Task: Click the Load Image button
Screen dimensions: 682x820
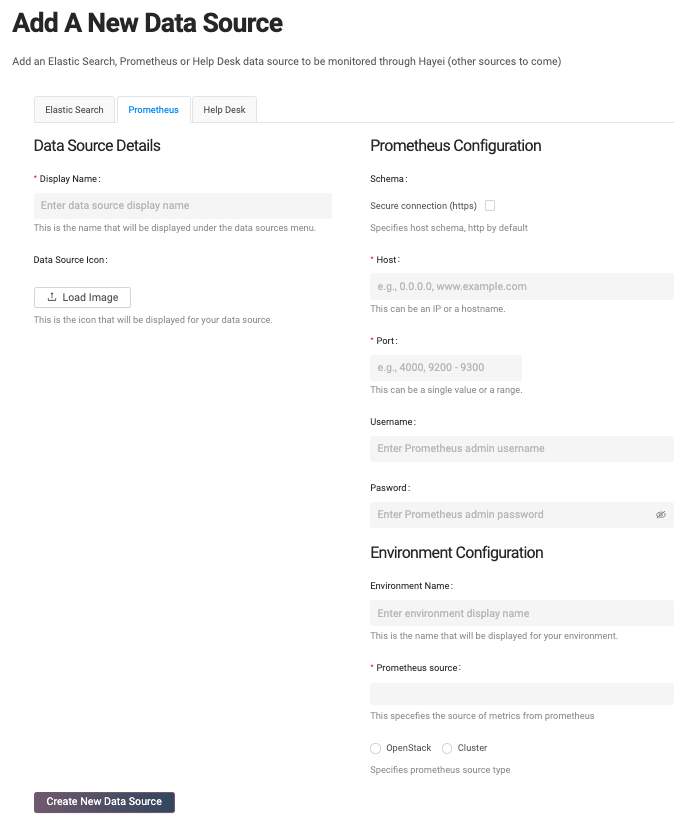Action: click(x=83, y=297)
